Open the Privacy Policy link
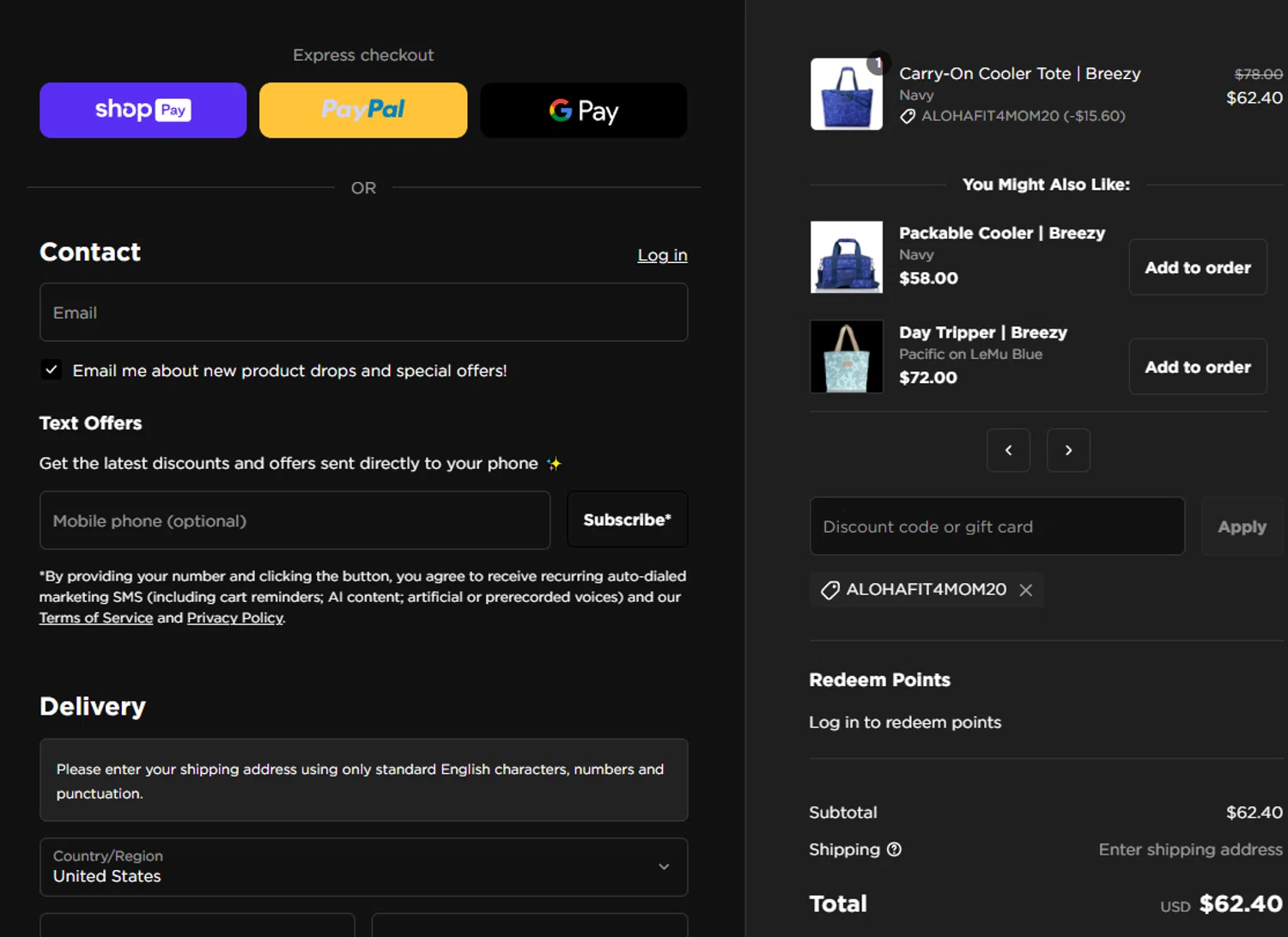The height and width of the screenshot is (937, 1288). (x=234, y=618)
